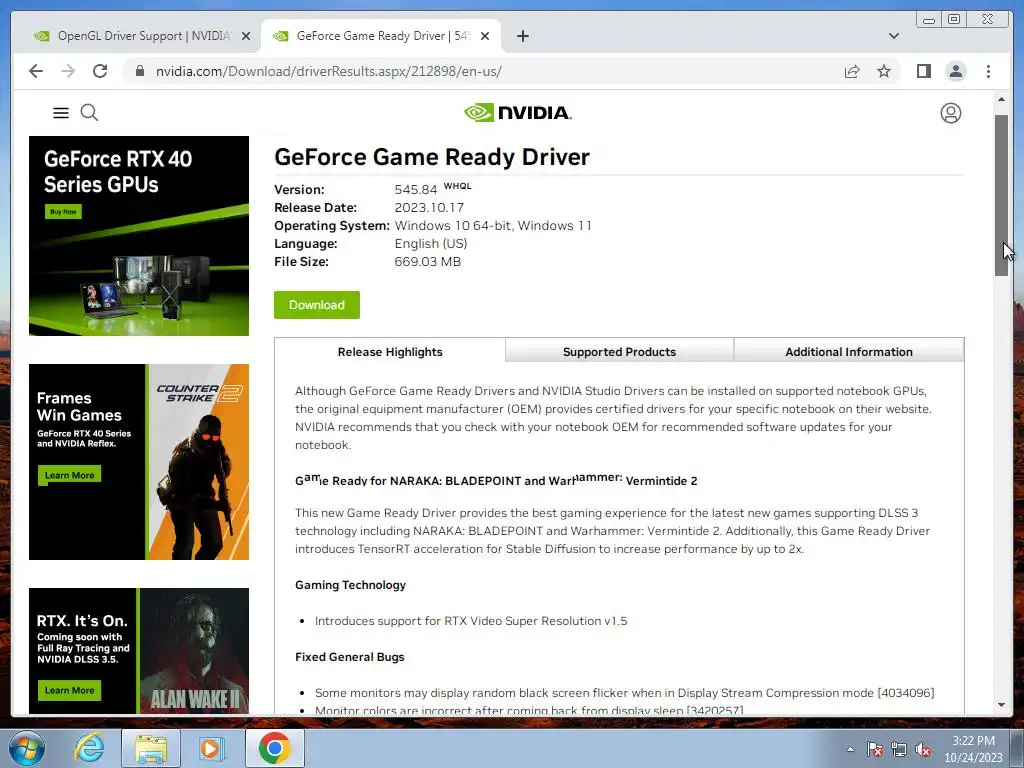This screenshot has height=768, width=1024.
Task: Open Windows Explorer from taskbar
Action: pyautogui.click(x=150, y=748)
